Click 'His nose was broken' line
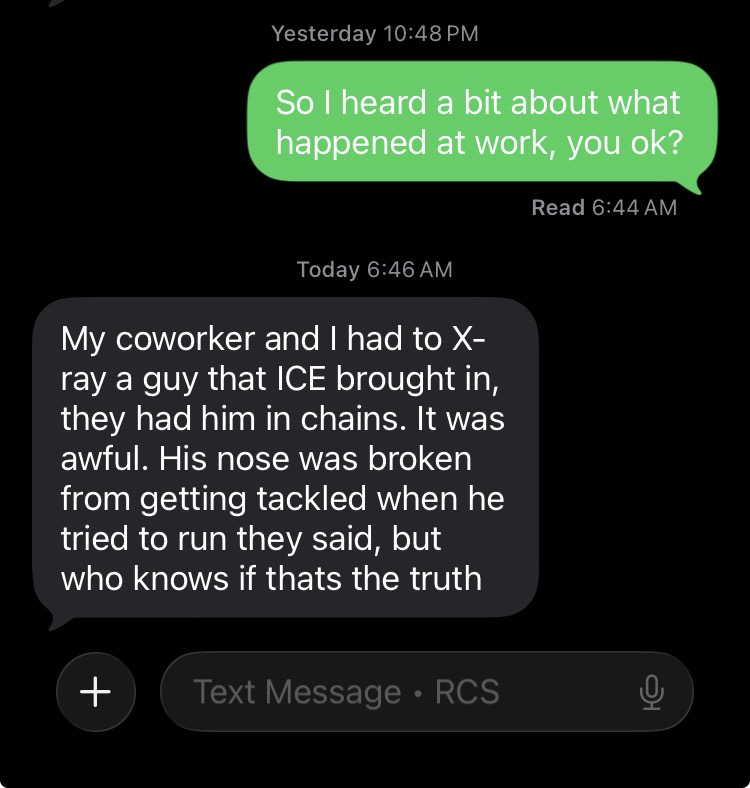The width and height of the screenshot is (750, 788). point(315,458)
